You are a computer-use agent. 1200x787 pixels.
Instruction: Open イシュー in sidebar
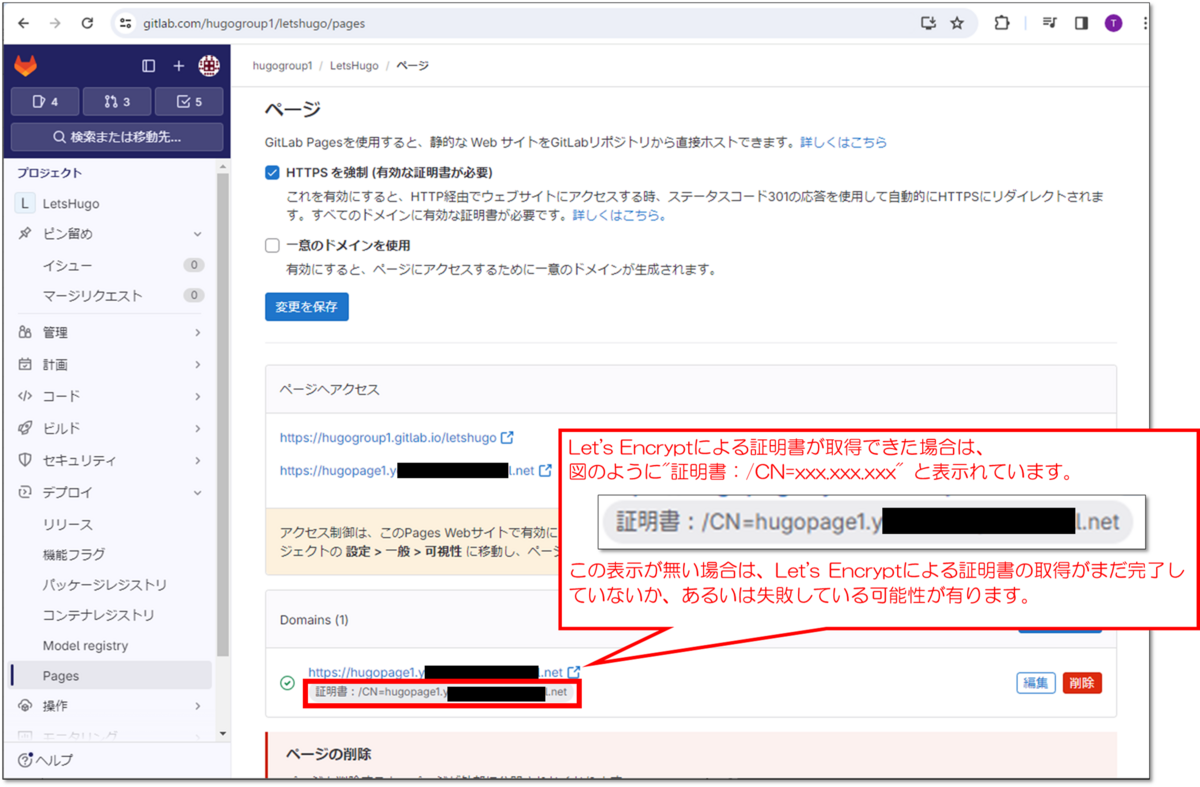pyautogui.click(x=110, y=265)
